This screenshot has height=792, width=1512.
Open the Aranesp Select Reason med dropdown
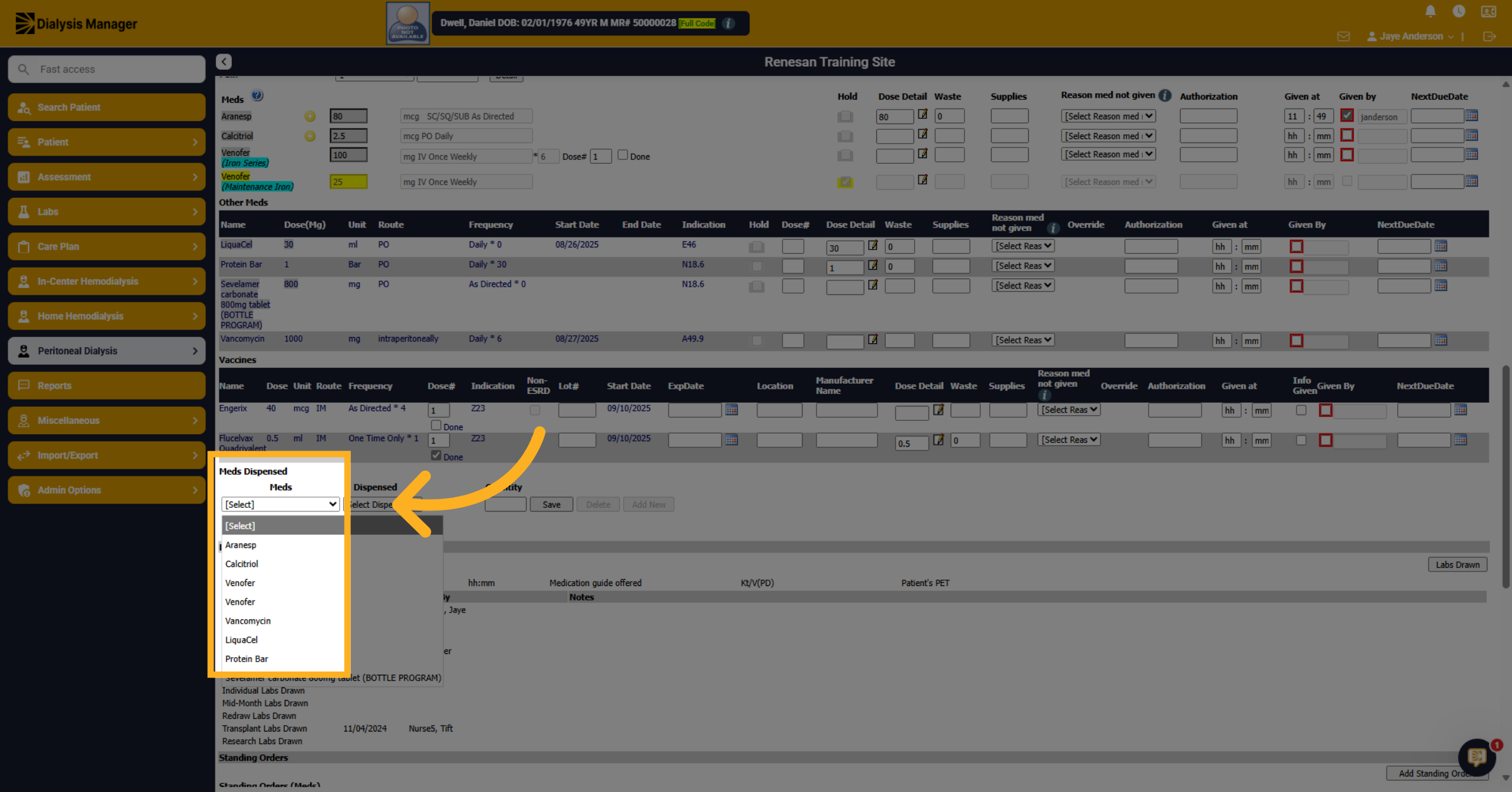pos(1108,116)
